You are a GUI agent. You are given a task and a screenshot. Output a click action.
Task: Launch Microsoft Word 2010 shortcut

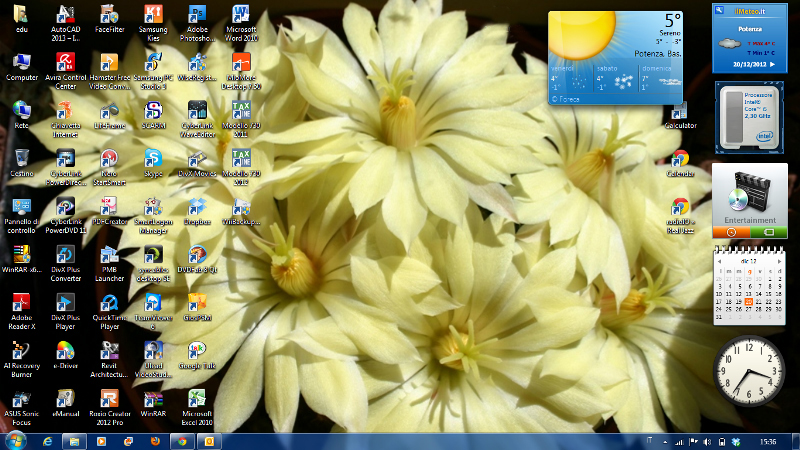click(241, 23)
